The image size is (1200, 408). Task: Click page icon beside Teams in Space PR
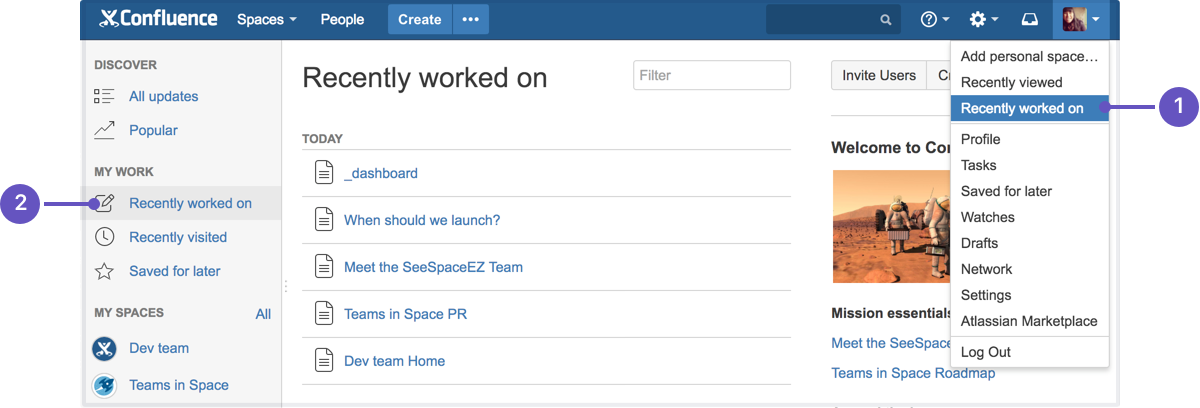point(323,313)
